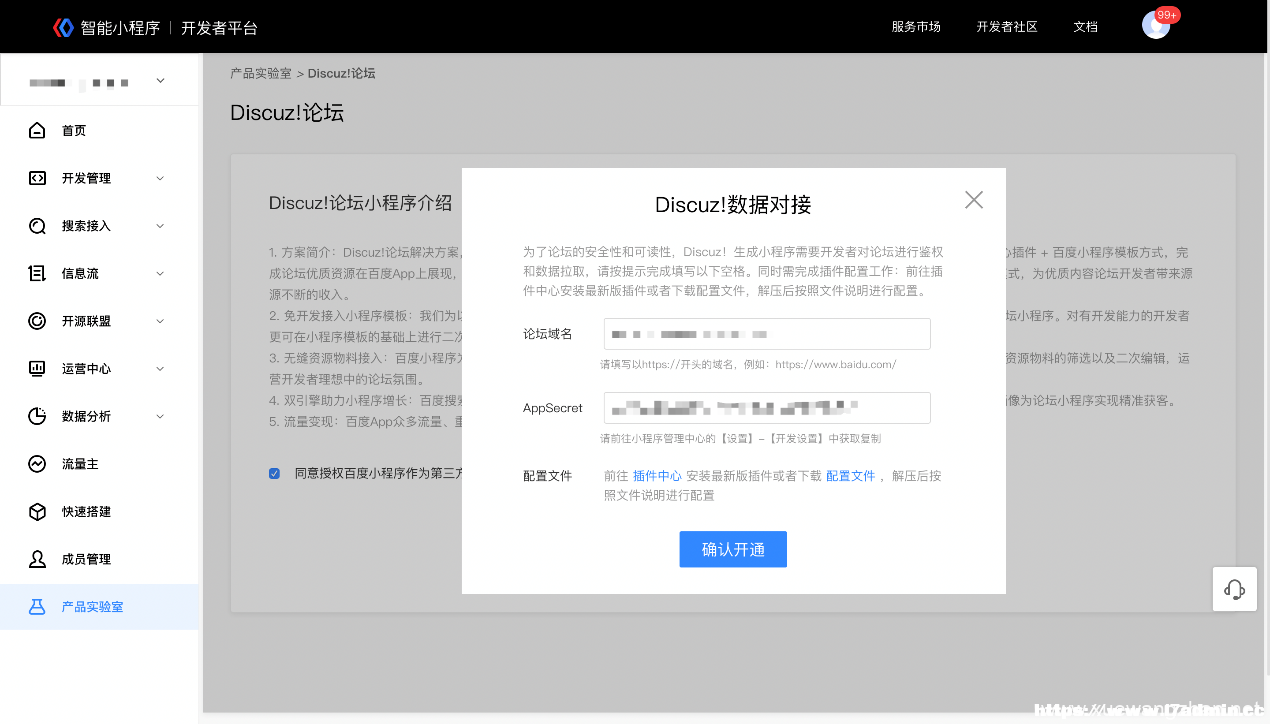This screenshot has height=724, width=1270.
Task: Click the Discuz!论坛小程序介绍 section heading
Action: pyautogui.click(x=360, y=203)
